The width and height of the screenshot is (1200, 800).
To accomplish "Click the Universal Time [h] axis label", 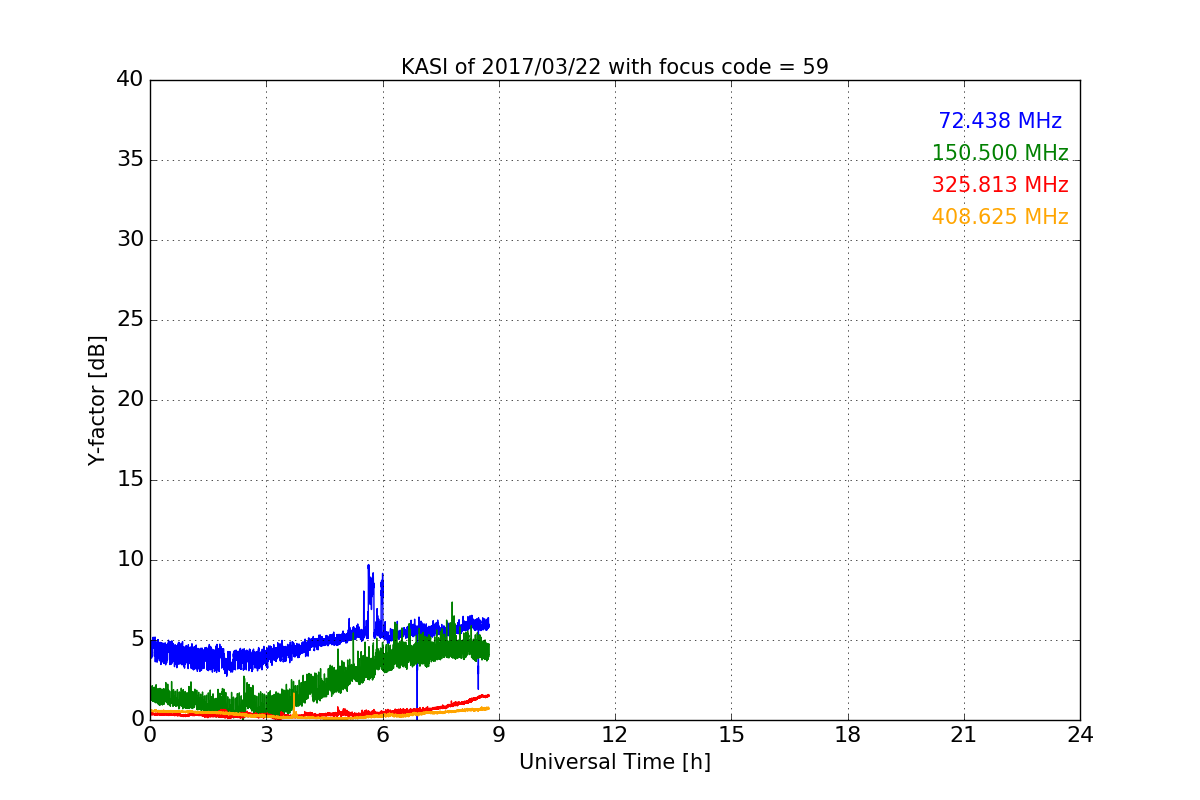I will coord(615,762).
